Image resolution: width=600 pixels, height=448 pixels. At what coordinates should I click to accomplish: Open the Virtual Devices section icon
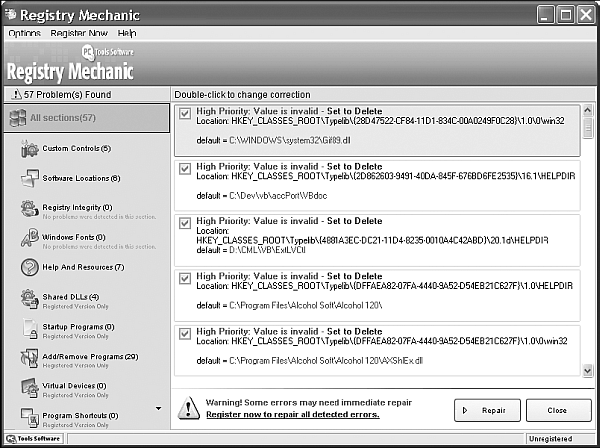pyautogui.click(x=27, y=387)
